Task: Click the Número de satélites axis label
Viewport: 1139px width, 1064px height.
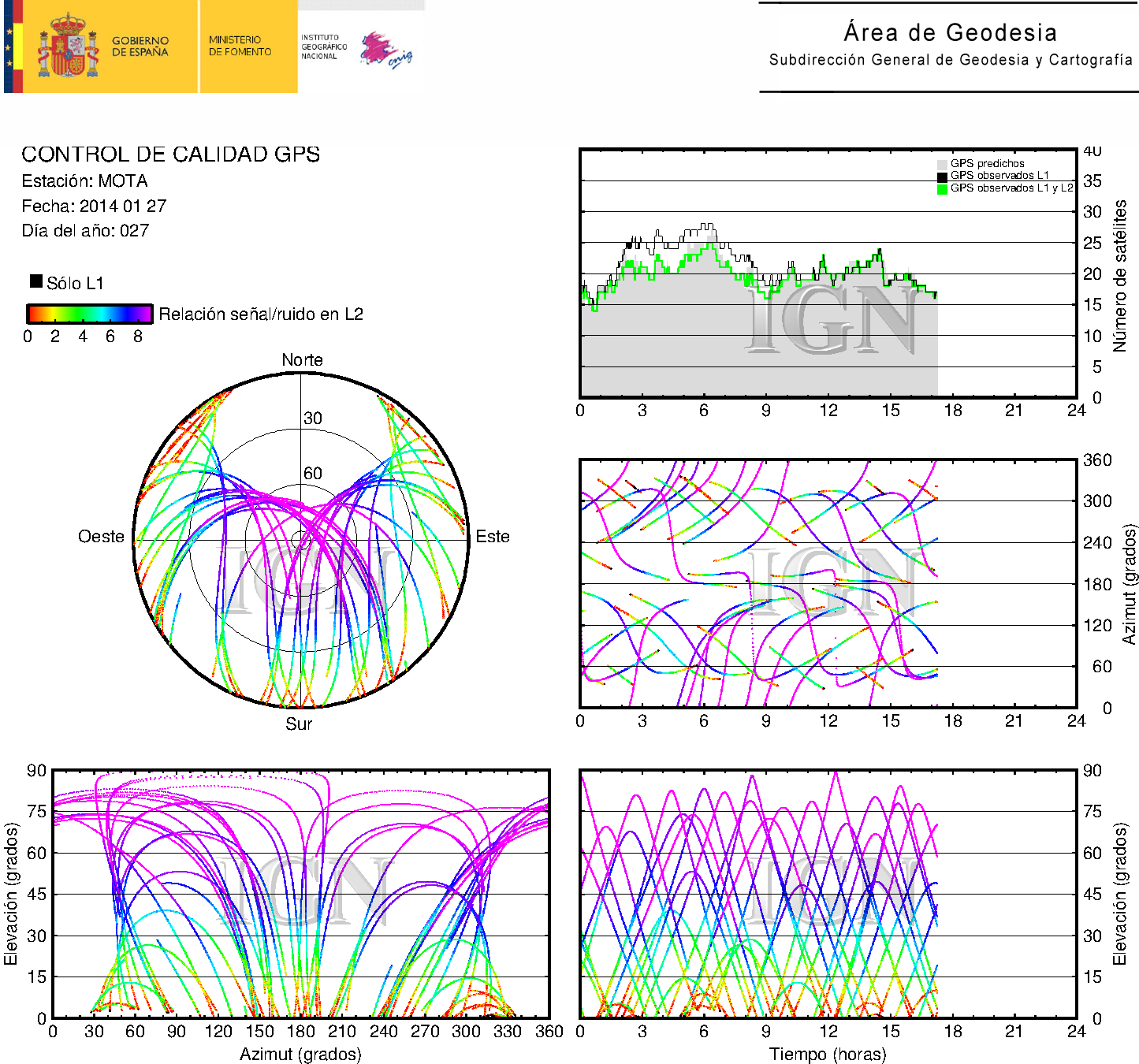Action: tap(1119, 275)
